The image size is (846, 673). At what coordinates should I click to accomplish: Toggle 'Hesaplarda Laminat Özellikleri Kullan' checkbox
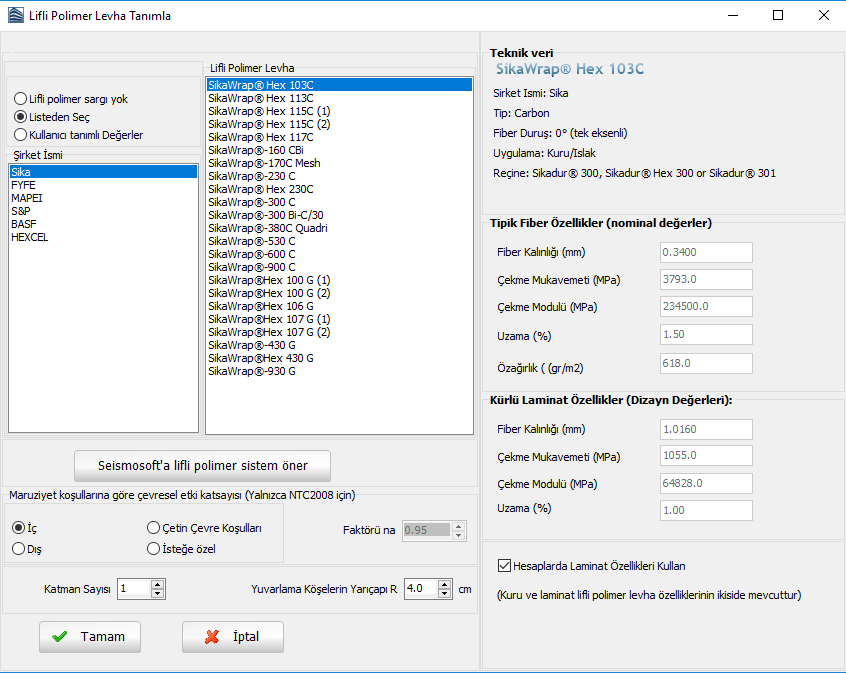(503, 566)
